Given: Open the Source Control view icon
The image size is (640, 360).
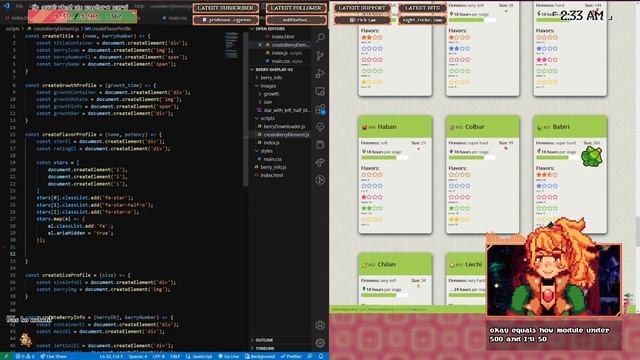Looking at the screenshot, I should (320, 56).
